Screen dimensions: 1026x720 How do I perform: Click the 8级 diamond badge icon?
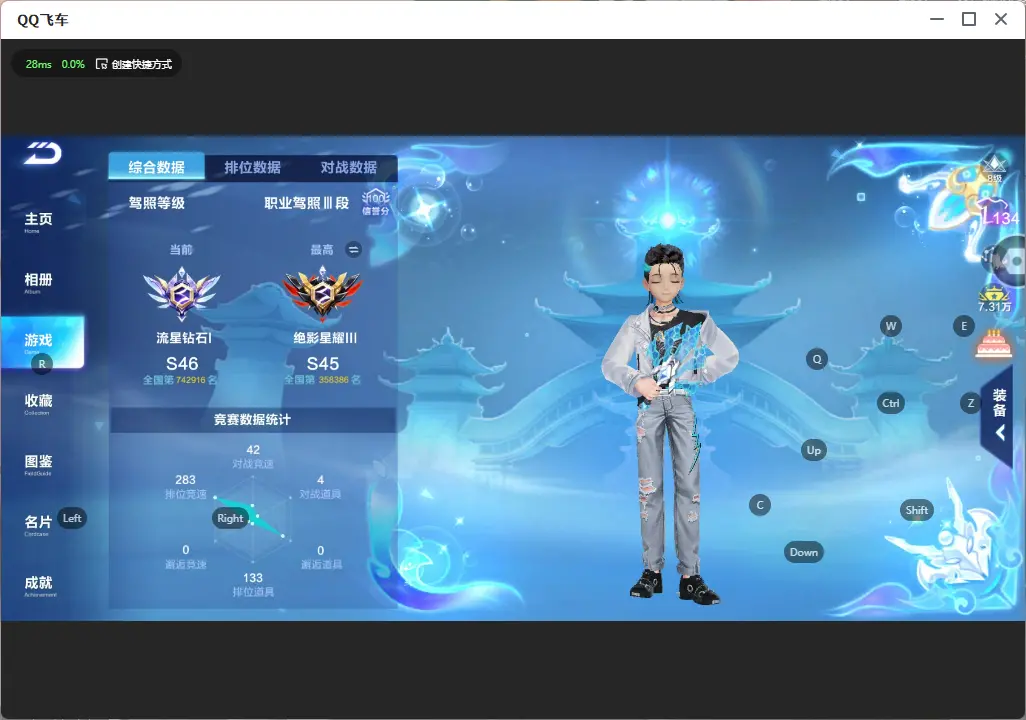tap(995, 168)
